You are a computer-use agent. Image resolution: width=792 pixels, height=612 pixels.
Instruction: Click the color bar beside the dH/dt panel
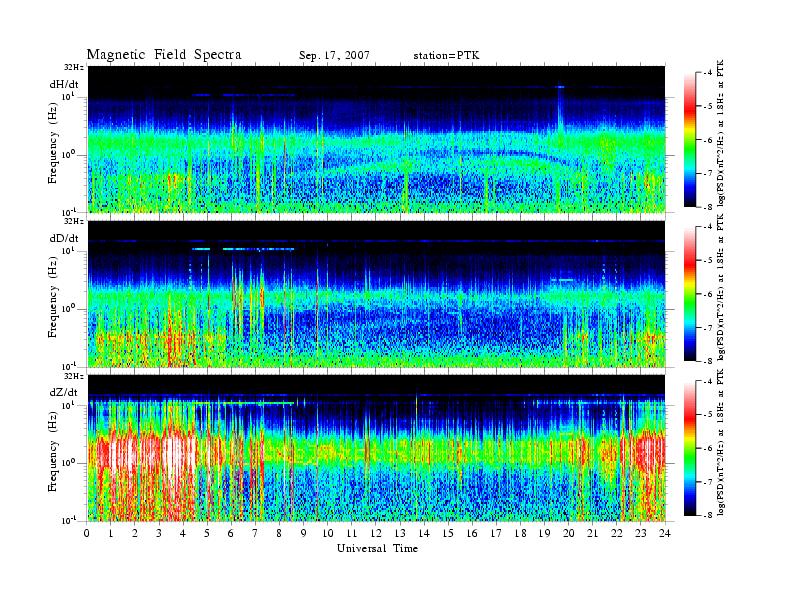tap(690, 140)
